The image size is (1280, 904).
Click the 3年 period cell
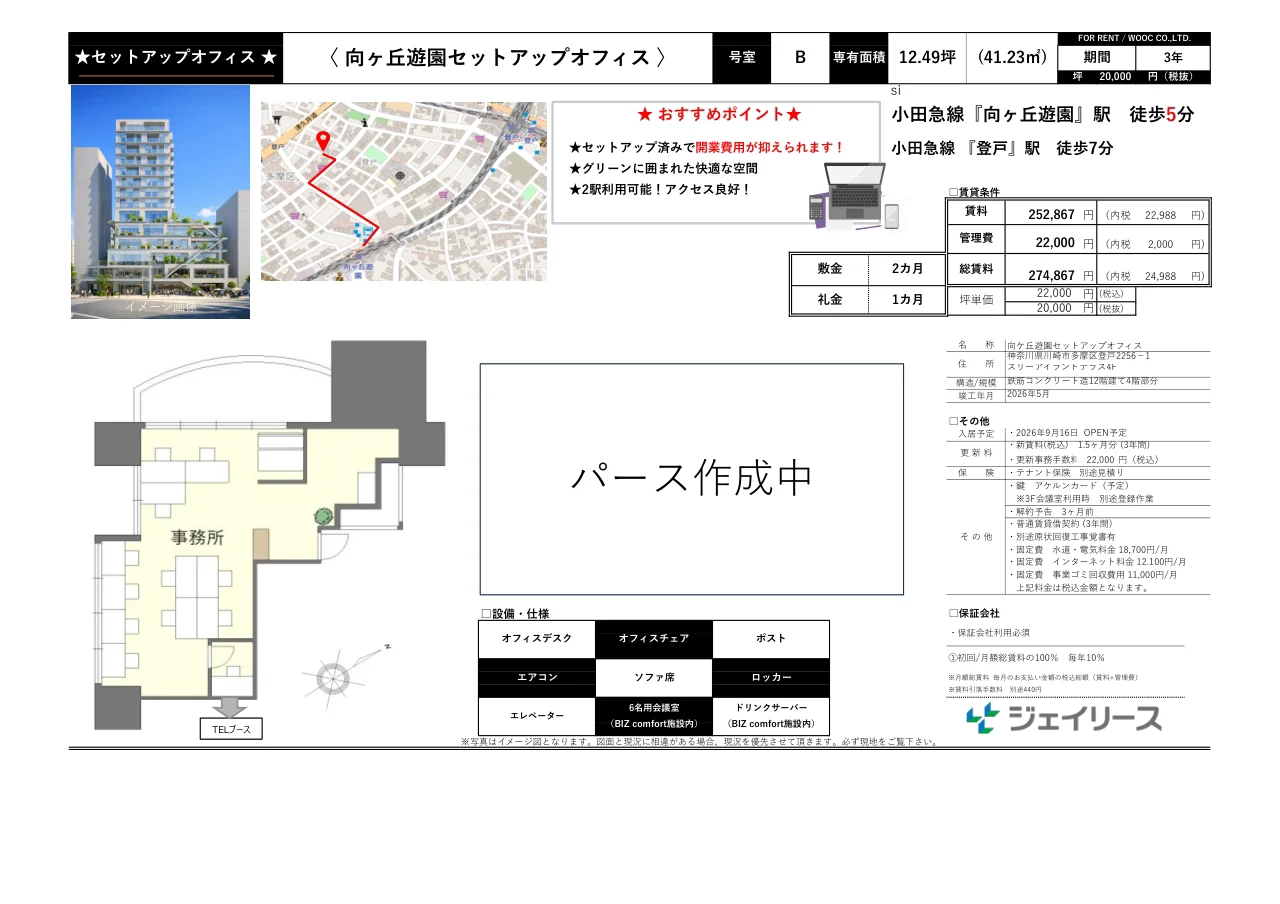pyautogui.click(x=1173, y=57)
